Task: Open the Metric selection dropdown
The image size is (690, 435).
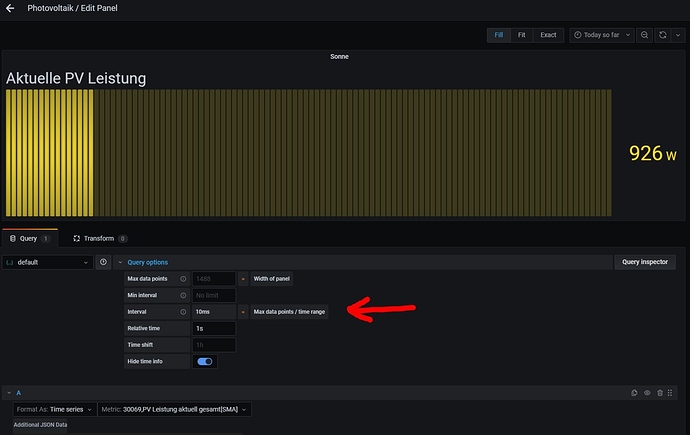Action: pyautogui.click(x=174, y=409)
